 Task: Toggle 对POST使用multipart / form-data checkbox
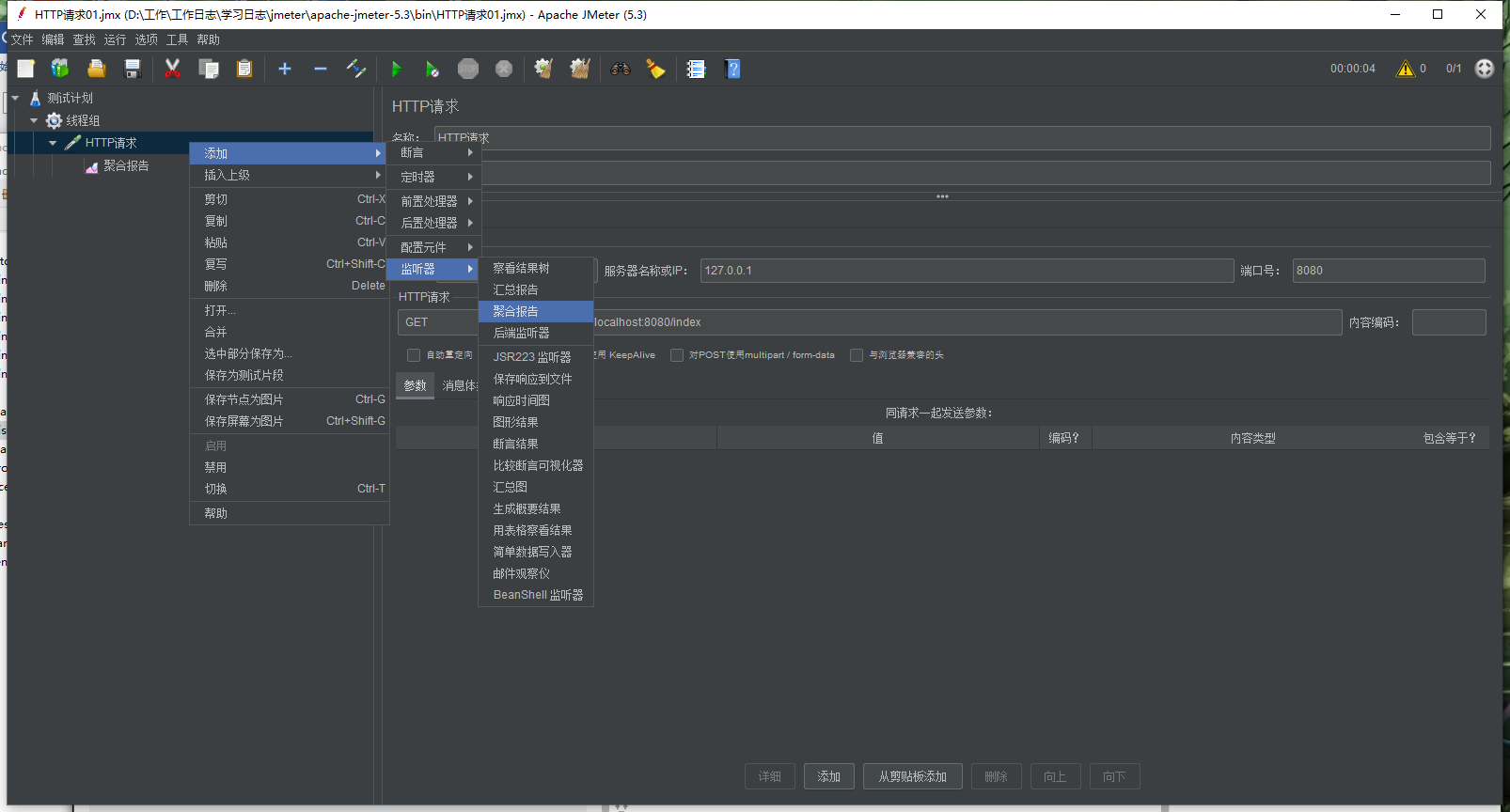pos(677,355)
